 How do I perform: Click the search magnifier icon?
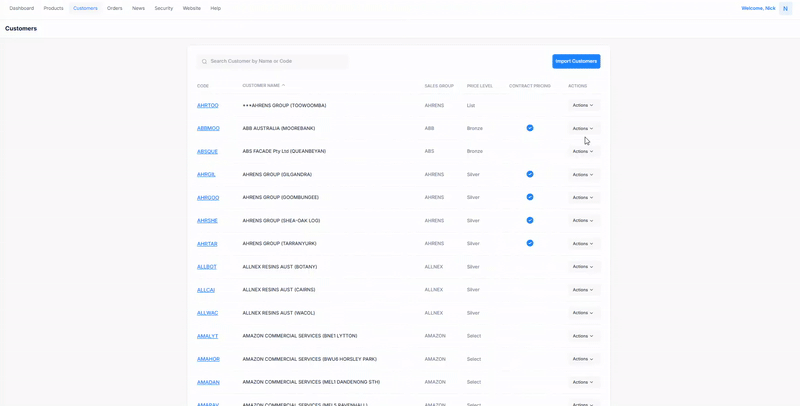(204, 62)
